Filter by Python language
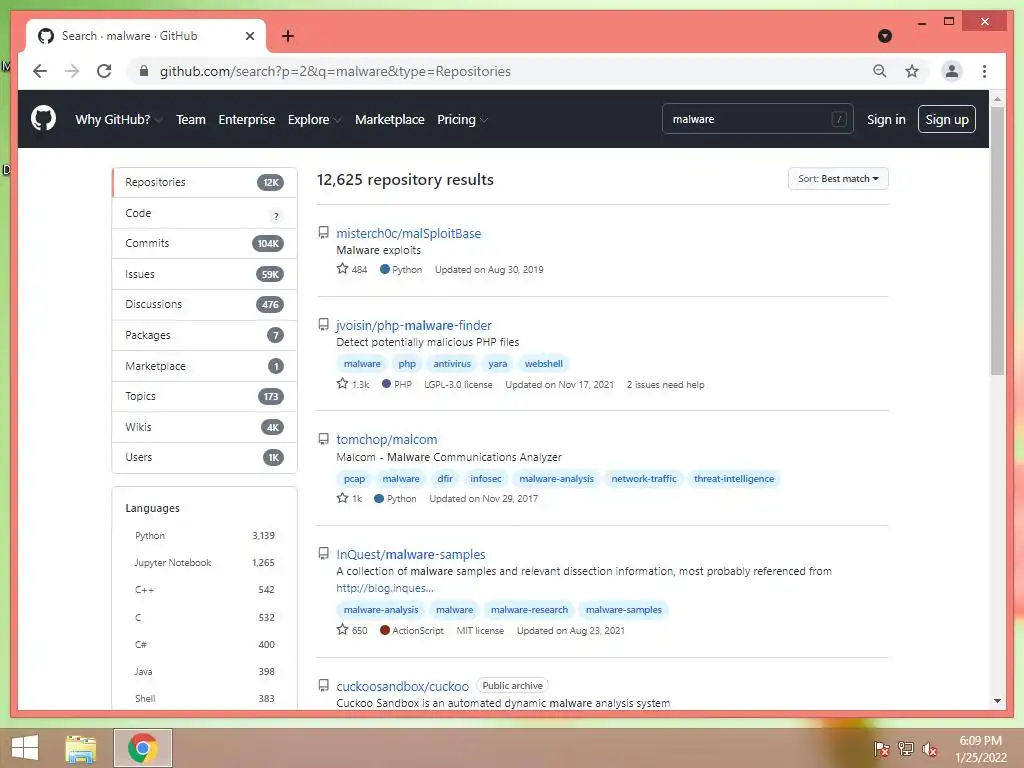The width and height of the screenshot is (1024, 768). [x=204, y=536]
